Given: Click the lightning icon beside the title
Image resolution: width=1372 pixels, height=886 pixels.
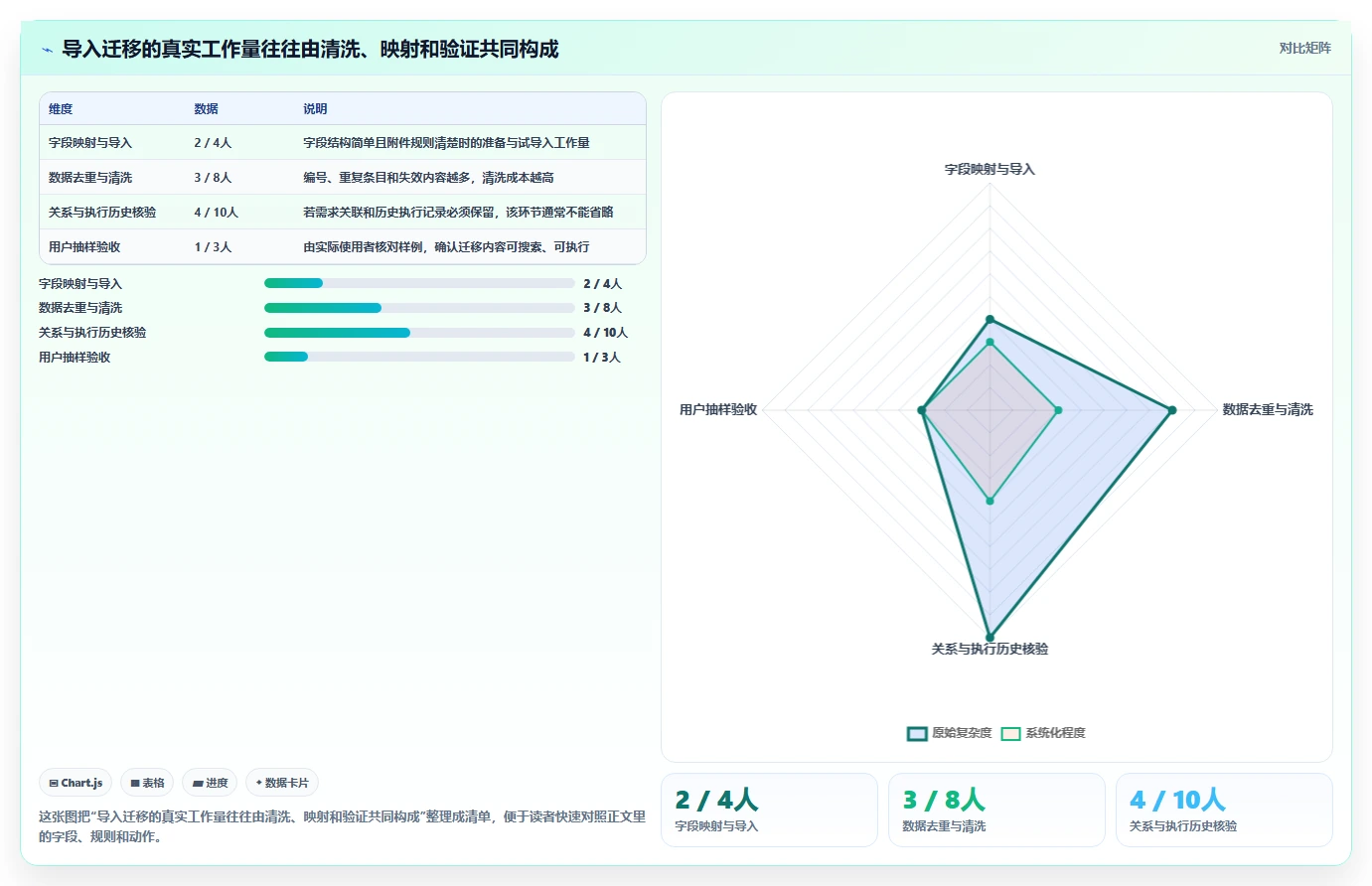Looking at the screenshot, I should coord(47,50).
